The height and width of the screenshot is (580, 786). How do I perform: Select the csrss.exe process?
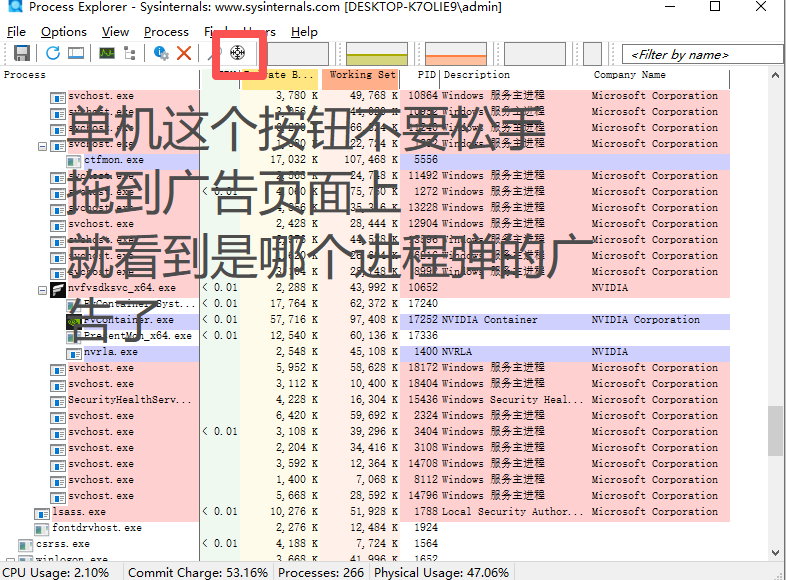click(x=63, y=544)
